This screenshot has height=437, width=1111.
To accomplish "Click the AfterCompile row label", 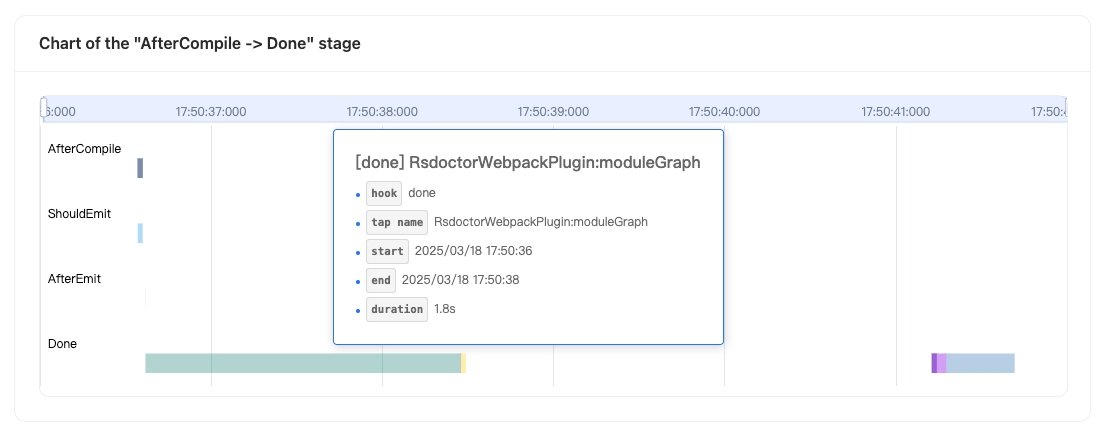I will [x=84, y=149].
